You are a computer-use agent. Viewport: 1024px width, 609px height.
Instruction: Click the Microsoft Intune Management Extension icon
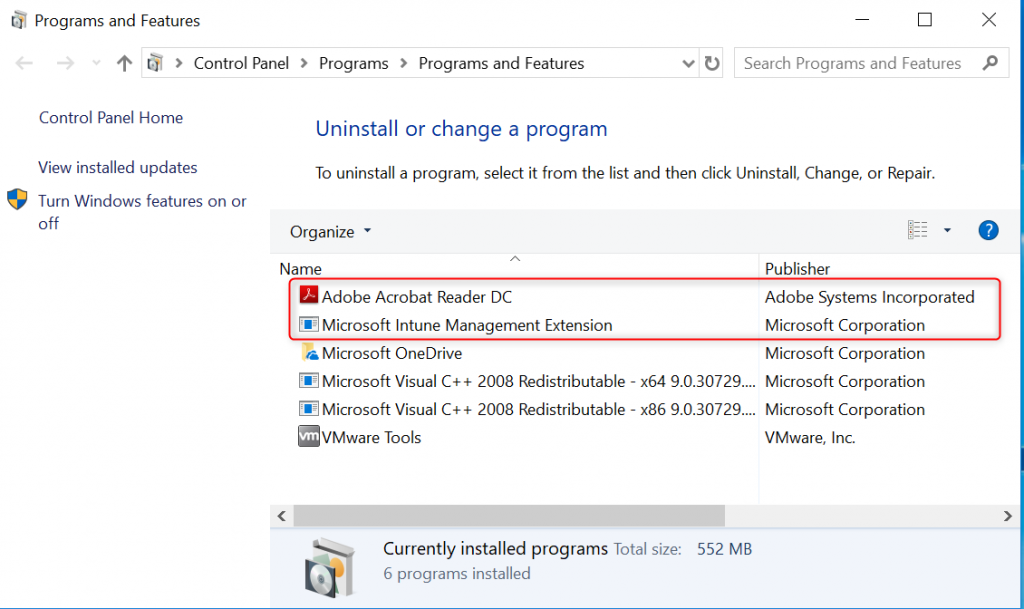click(x=308, y=324)
